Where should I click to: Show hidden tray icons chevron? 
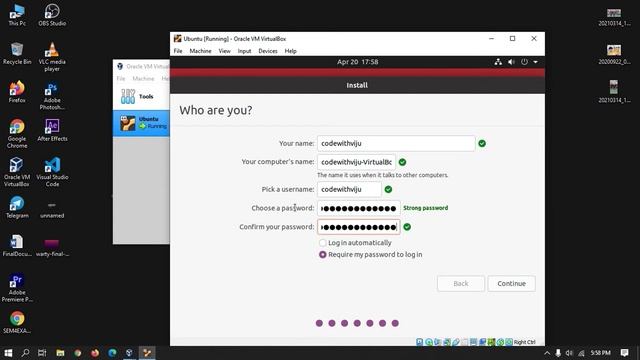[x=547, y=353]
